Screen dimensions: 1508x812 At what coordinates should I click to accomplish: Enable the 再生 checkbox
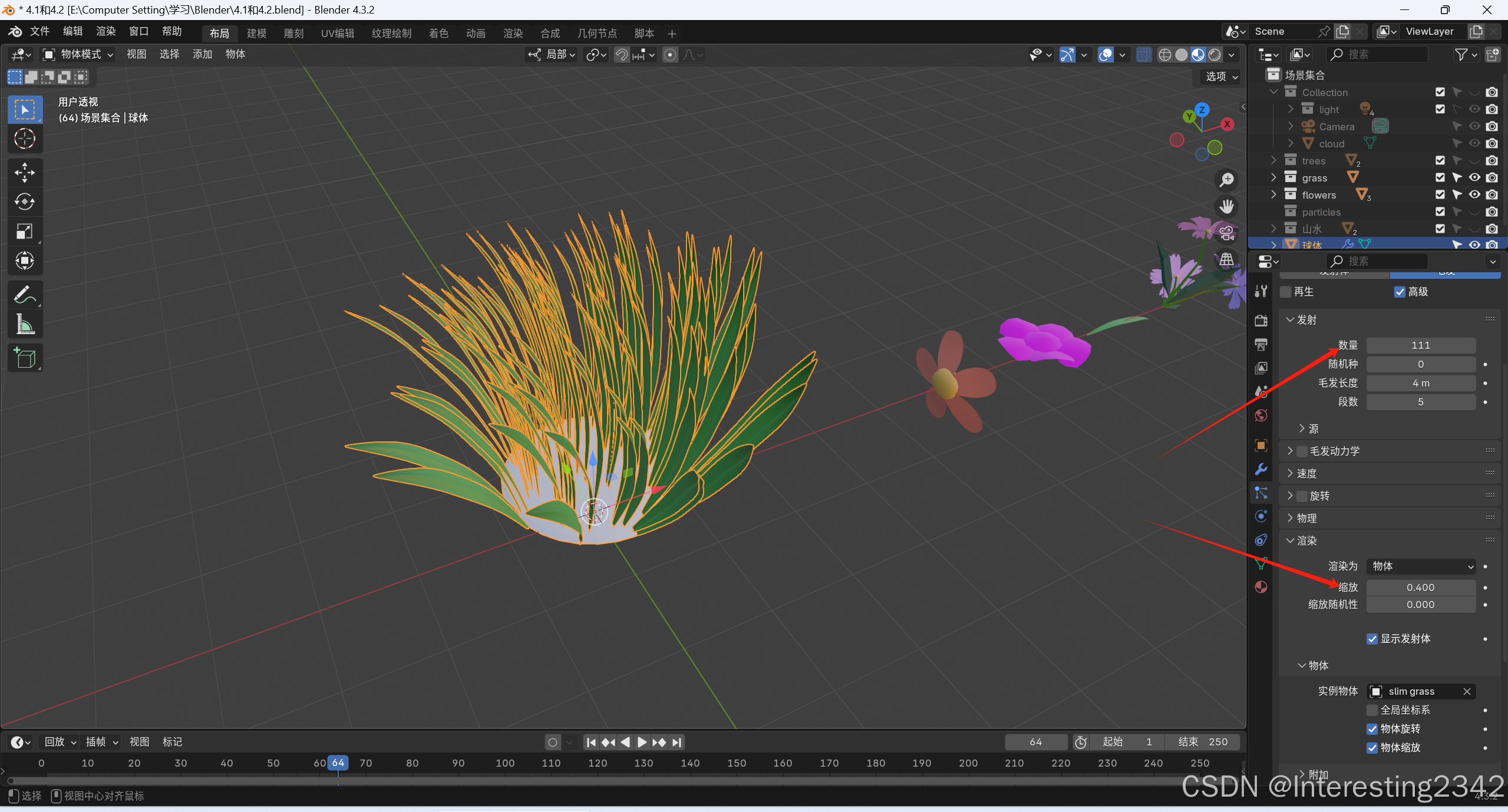click(x=1286, y=292)
